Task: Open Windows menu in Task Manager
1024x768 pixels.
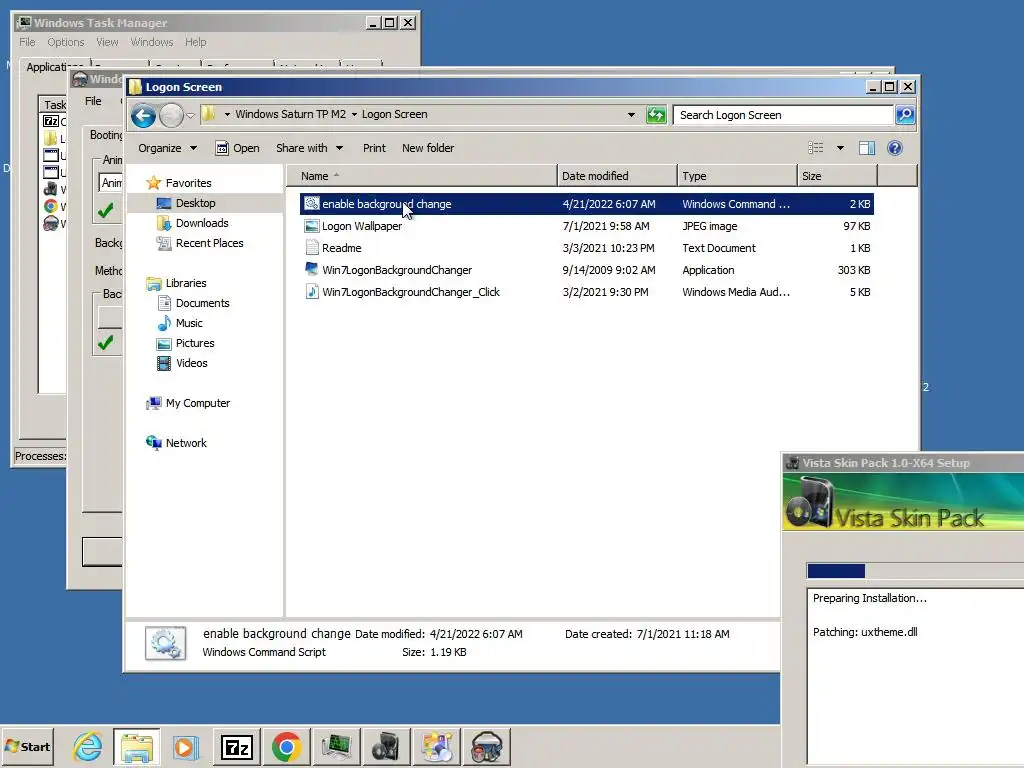Action: click(x=152, y=42)
